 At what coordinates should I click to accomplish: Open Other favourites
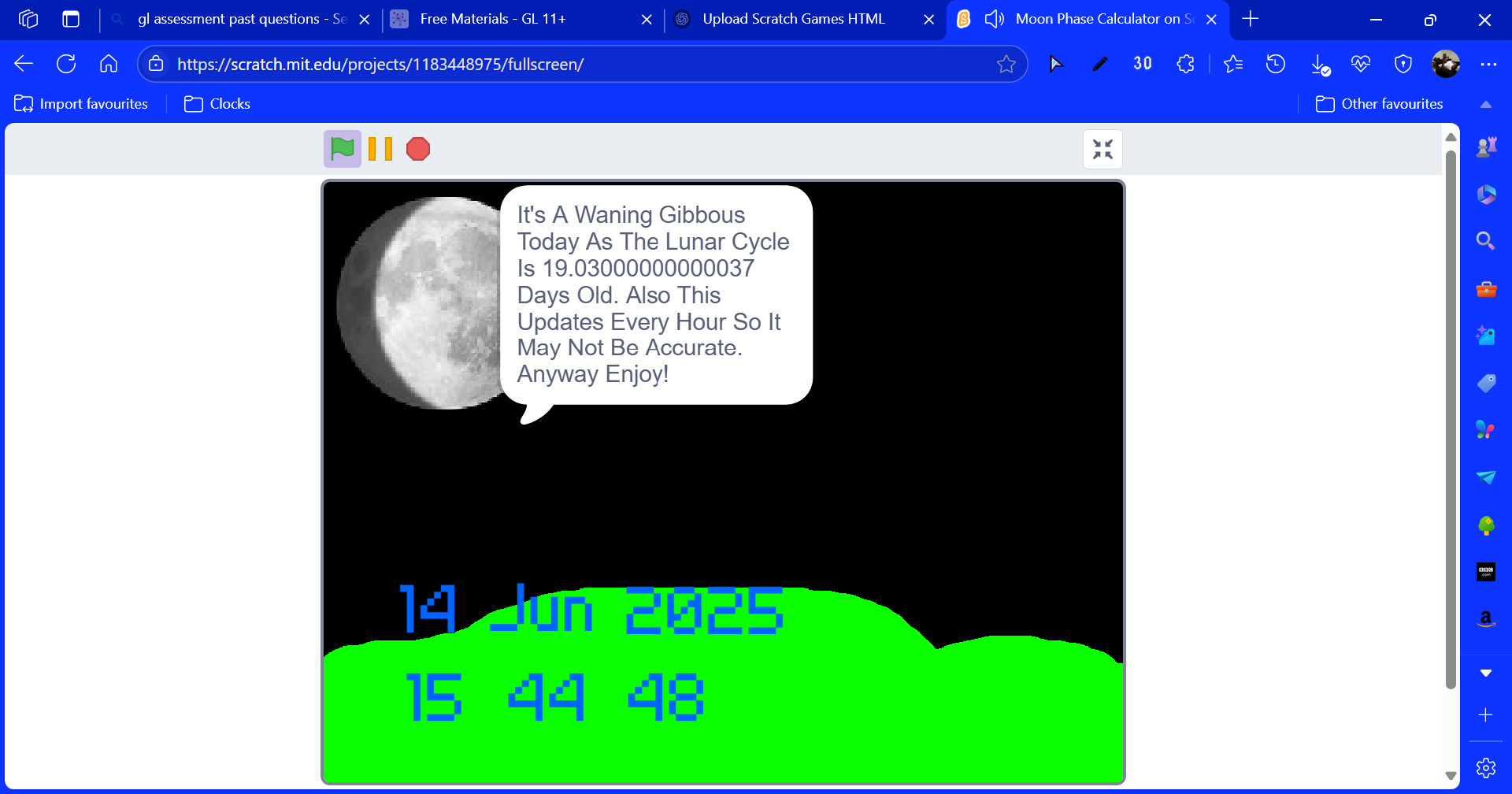(x=1380, y=103)
